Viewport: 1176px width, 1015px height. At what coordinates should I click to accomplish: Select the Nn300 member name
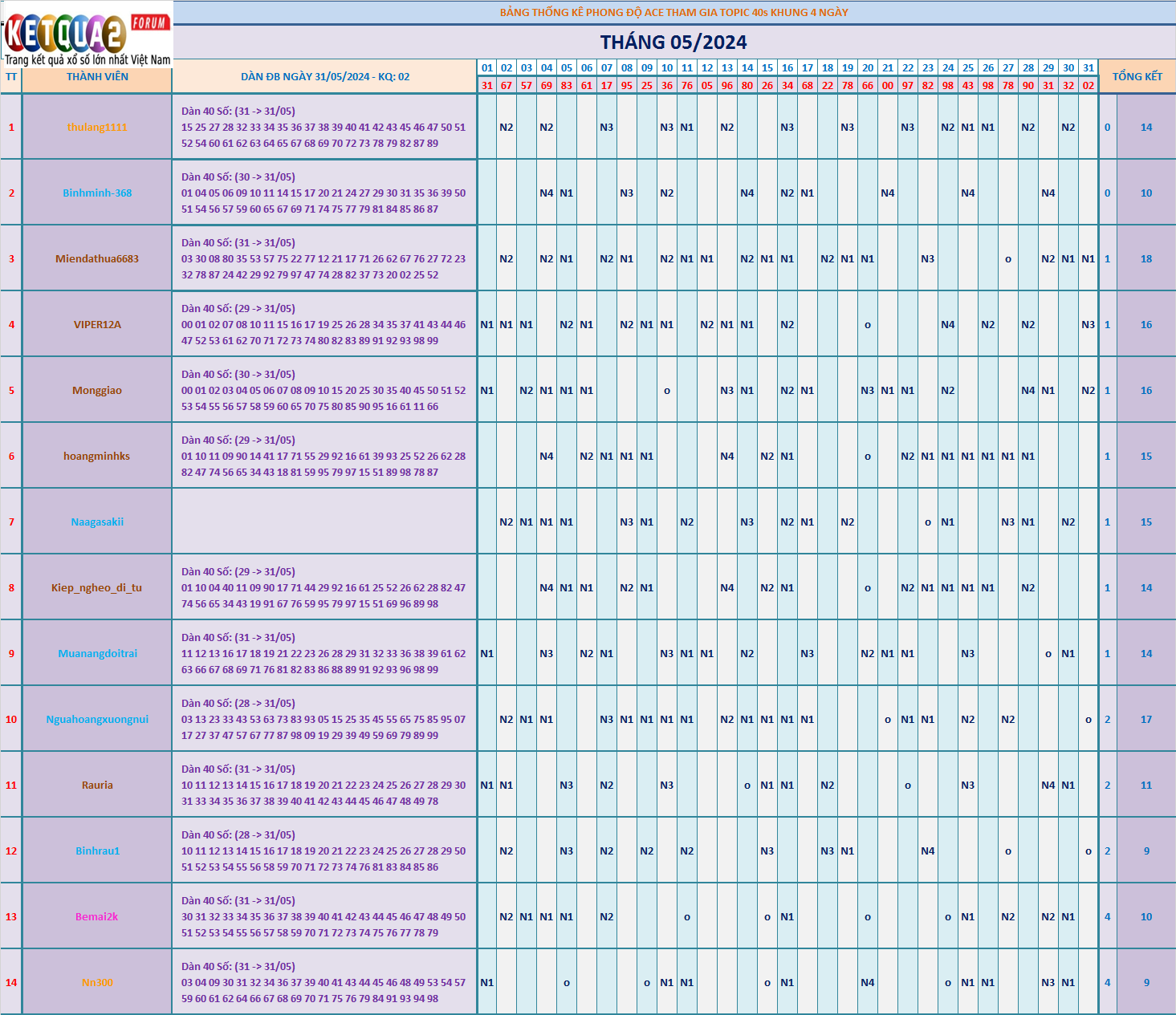tap(97, 983)
